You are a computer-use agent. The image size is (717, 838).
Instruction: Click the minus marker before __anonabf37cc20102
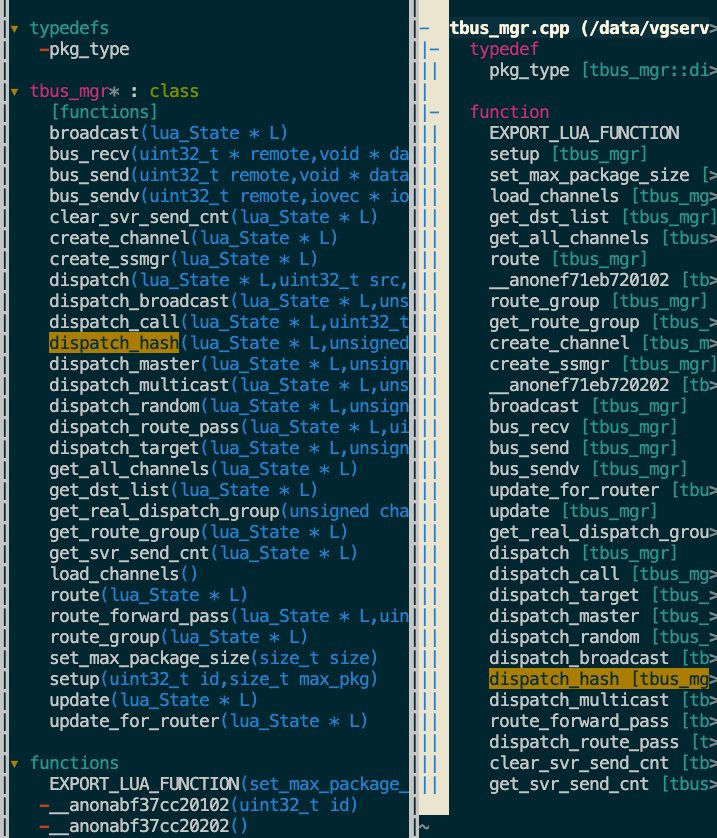click(43, 806)
